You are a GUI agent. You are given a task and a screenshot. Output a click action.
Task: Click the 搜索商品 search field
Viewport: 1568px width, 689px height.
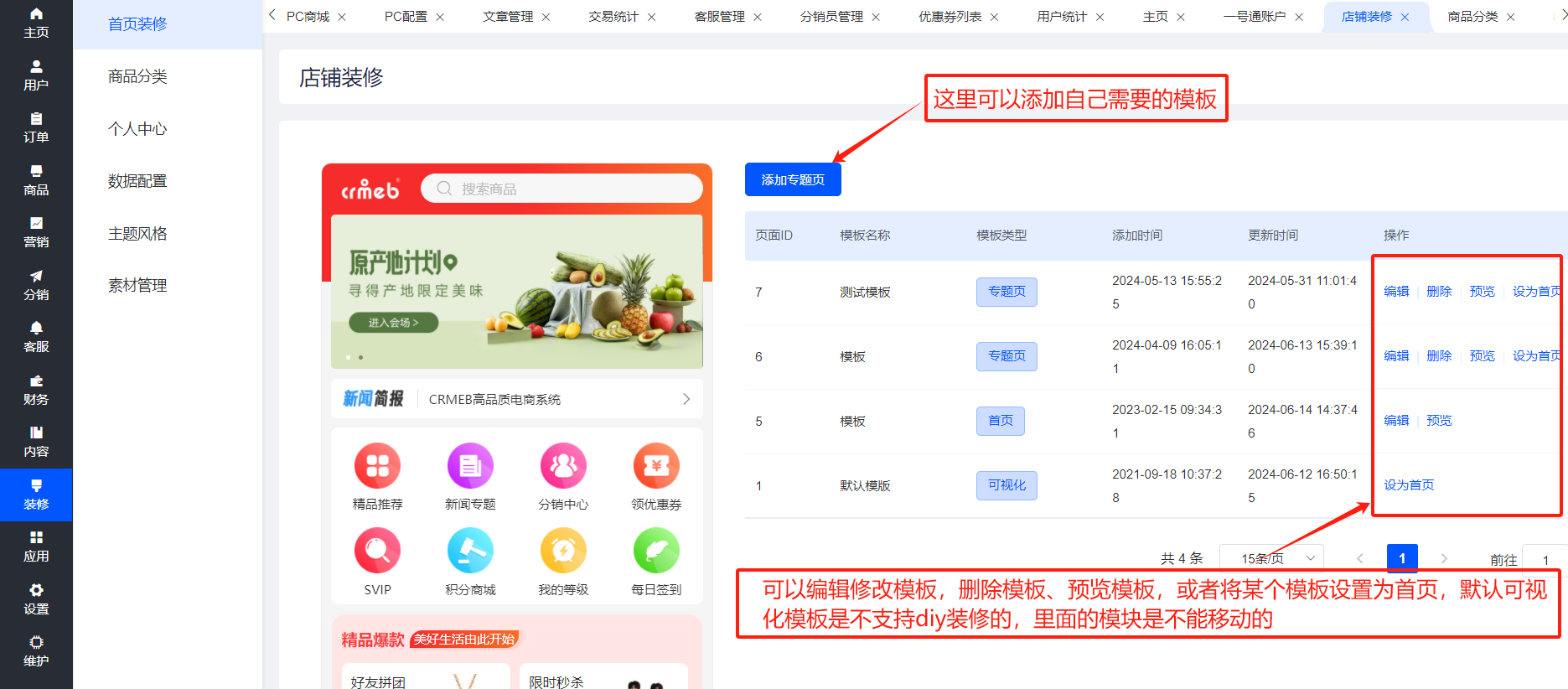(561, 189)
